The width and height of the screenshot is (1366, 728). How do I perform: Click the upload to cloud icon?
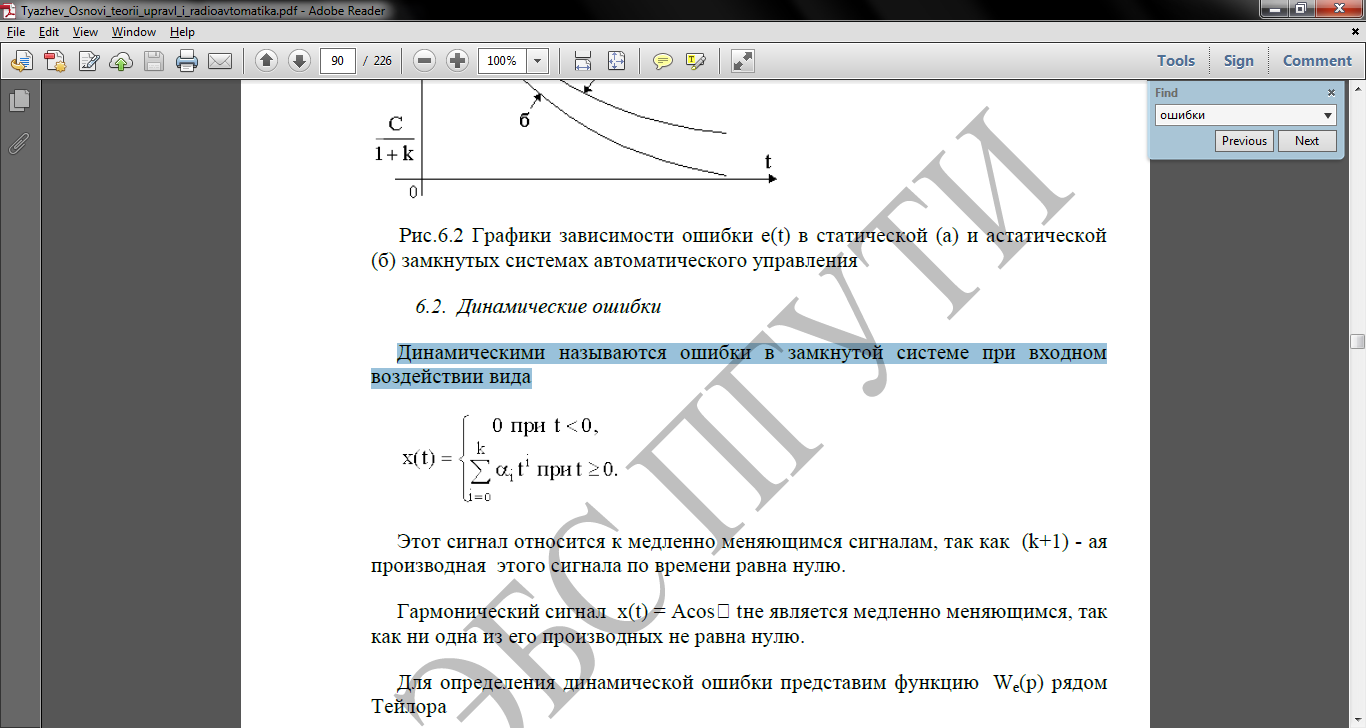[x=121, y=61]
